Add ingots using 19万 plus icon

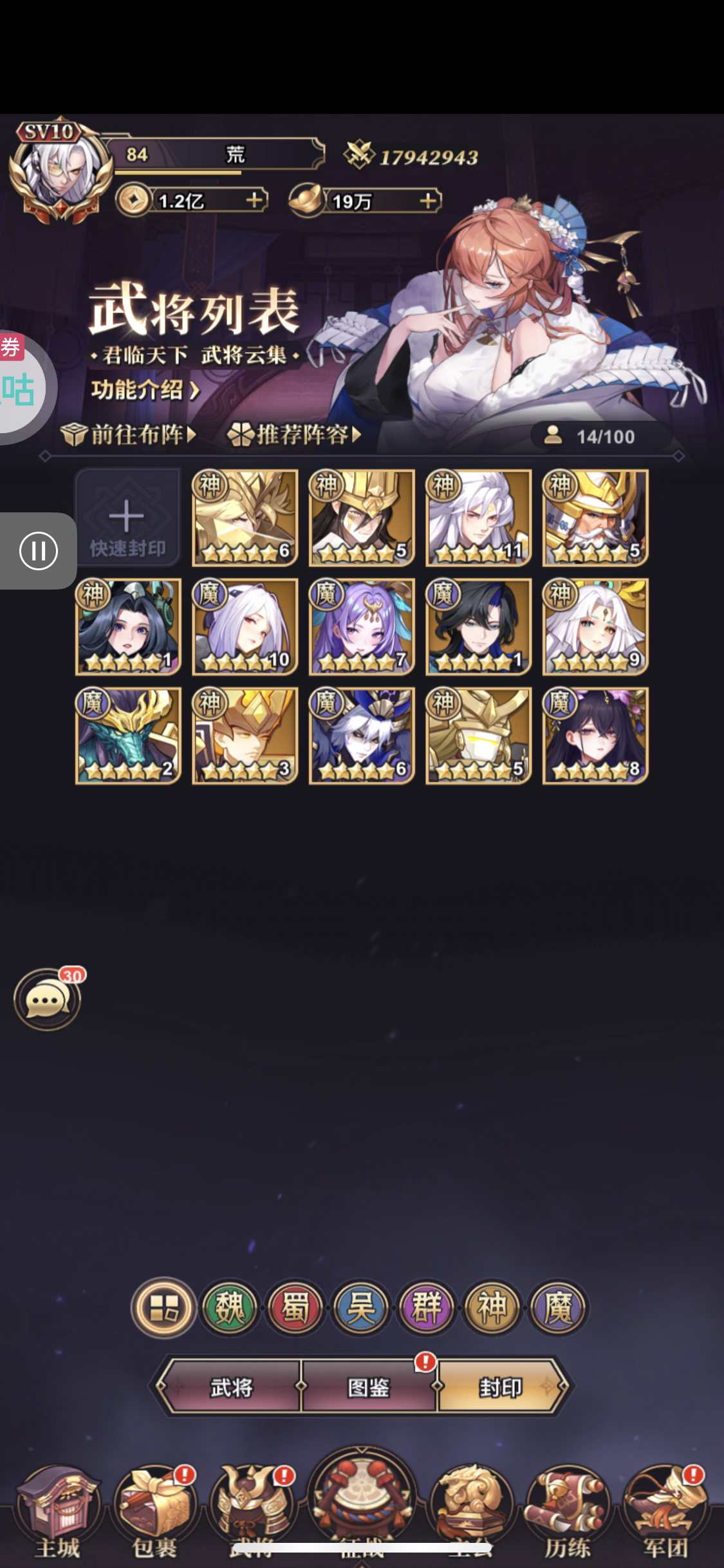click(x=429, y=201)
